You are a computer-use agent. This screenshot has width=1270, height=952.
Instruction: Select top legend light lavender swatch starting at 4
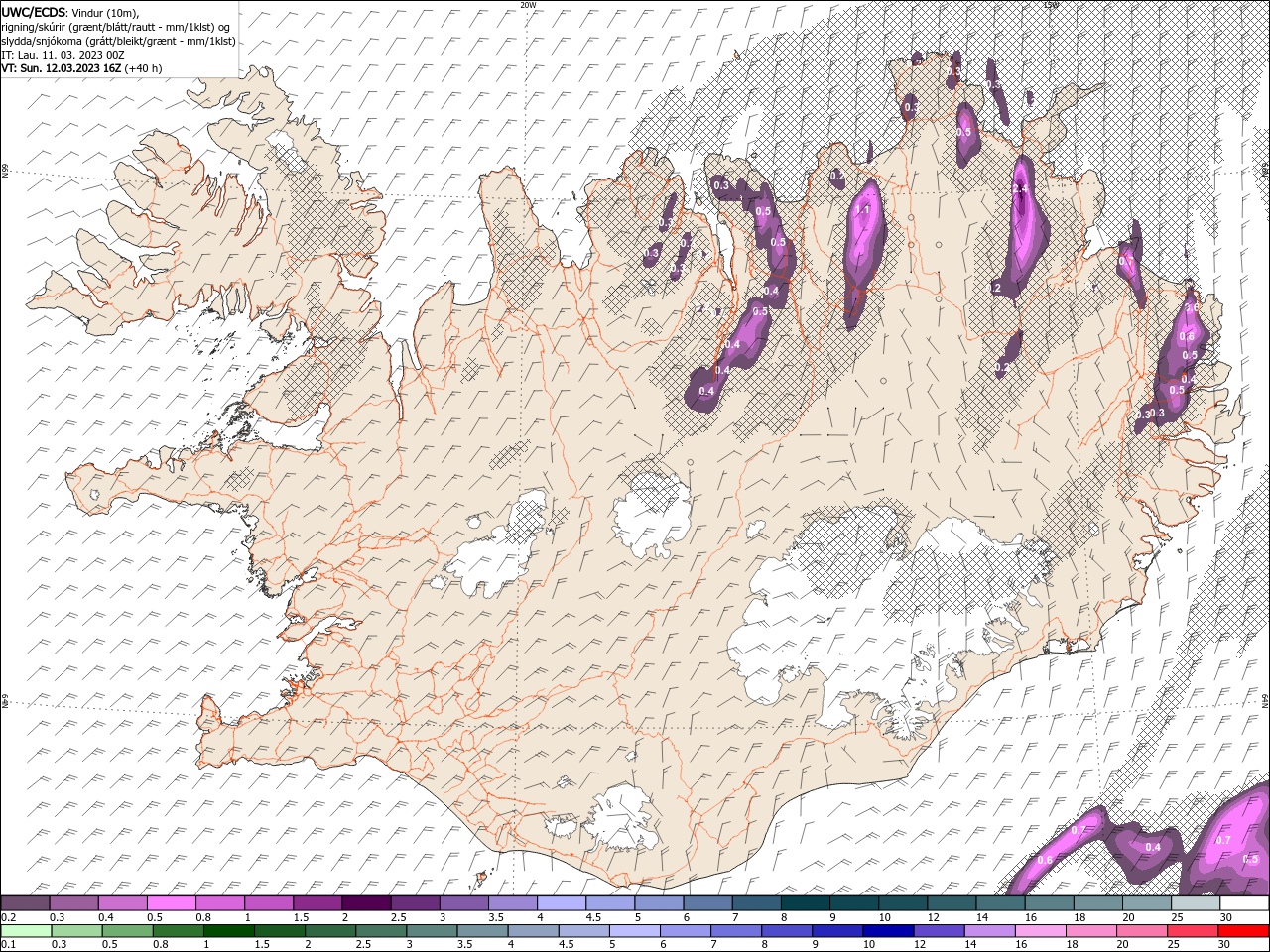click(x=561, y=903)
